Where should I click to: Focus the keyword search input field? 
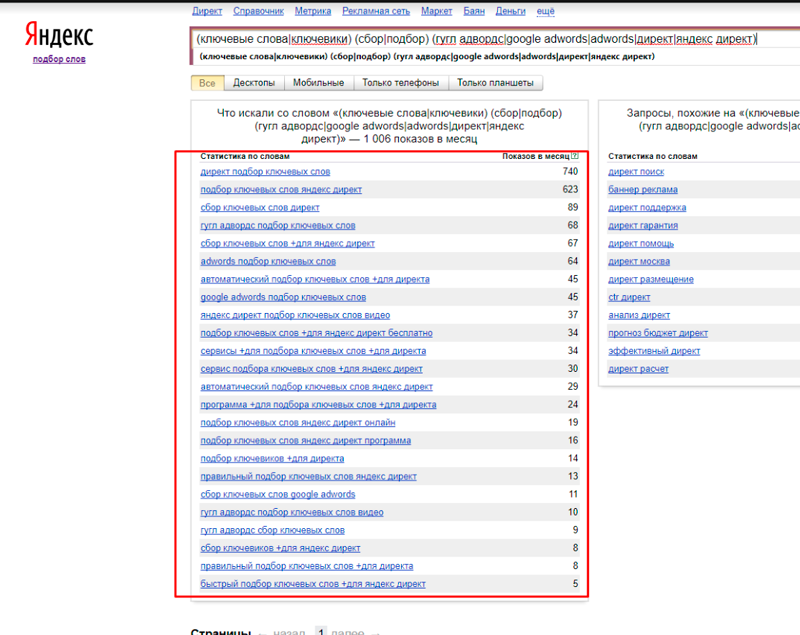point(495,39)
